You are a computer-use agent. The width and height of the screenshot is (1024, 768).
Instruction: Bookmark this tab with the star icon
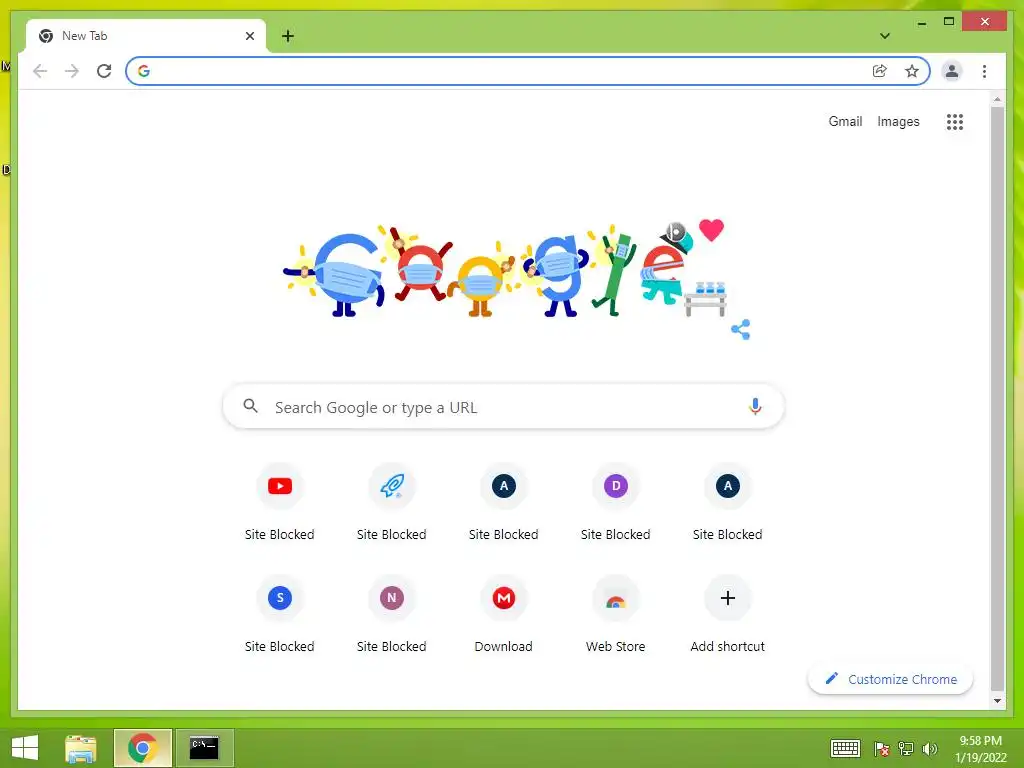point(912,71)
